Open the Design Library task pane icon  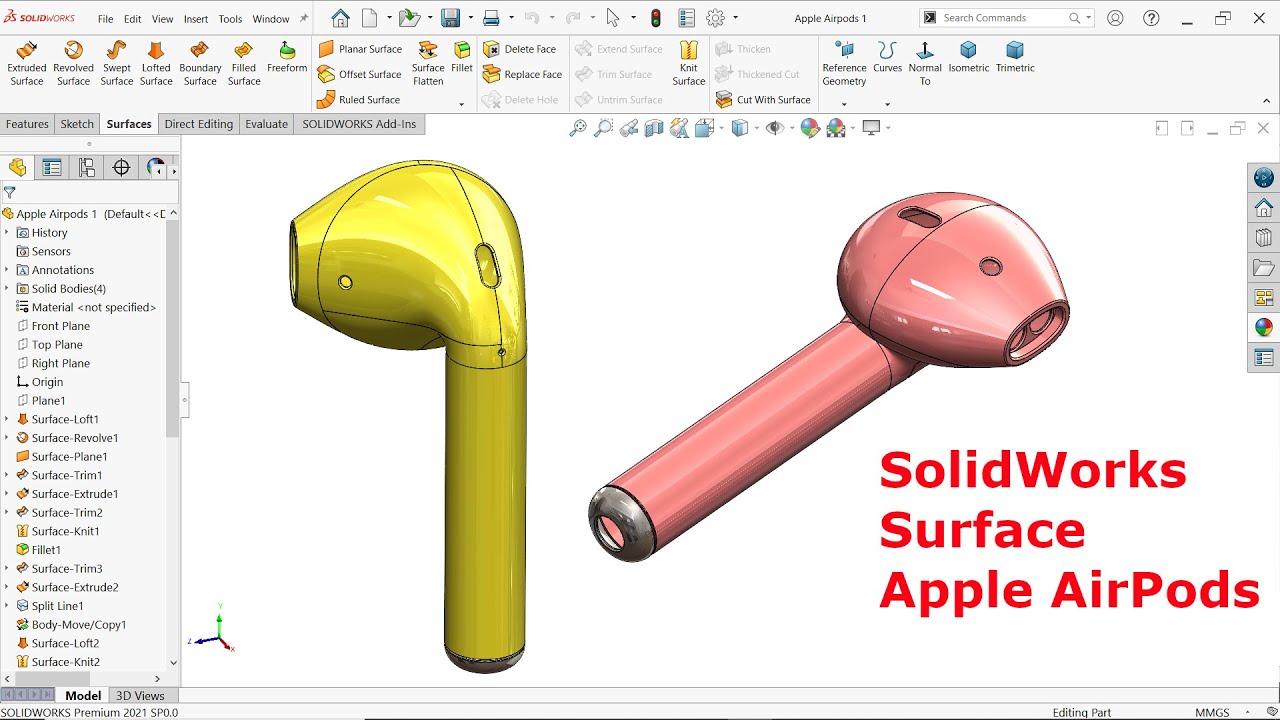[x=1264, y=238]
